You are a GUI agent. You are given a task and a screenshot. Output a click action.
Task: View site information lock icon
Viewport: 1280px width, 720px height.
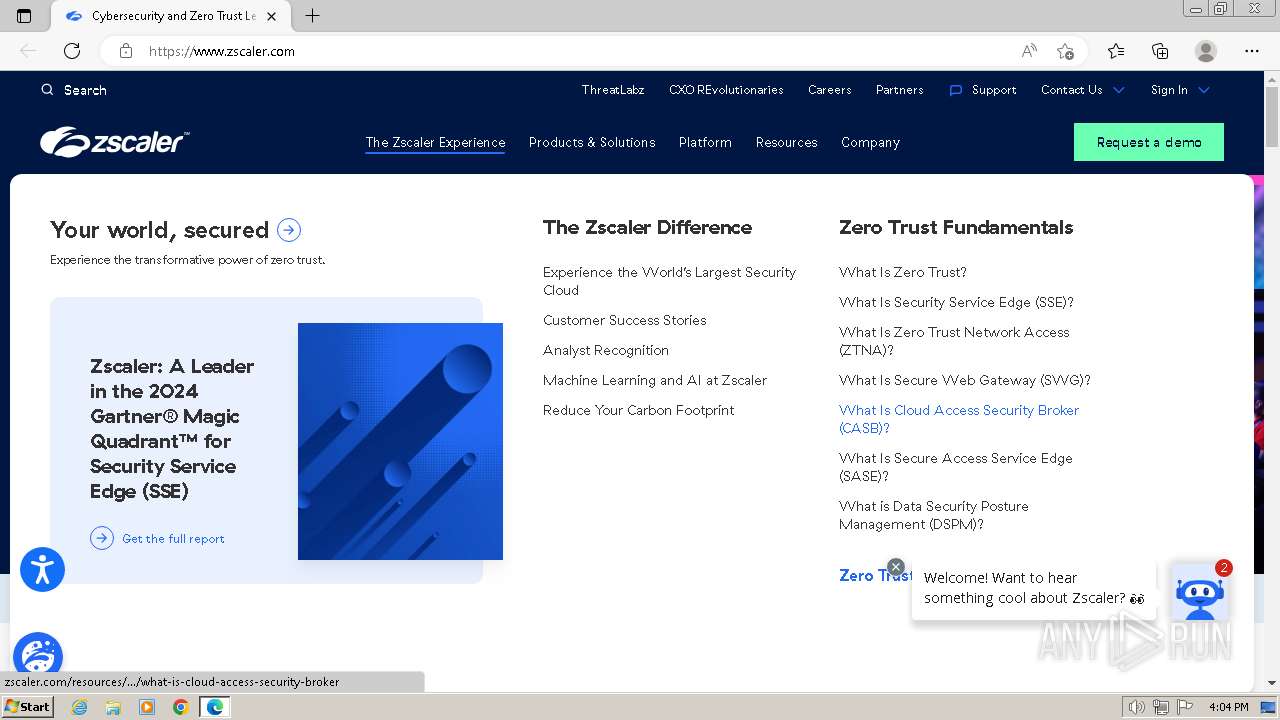[126, 51]
